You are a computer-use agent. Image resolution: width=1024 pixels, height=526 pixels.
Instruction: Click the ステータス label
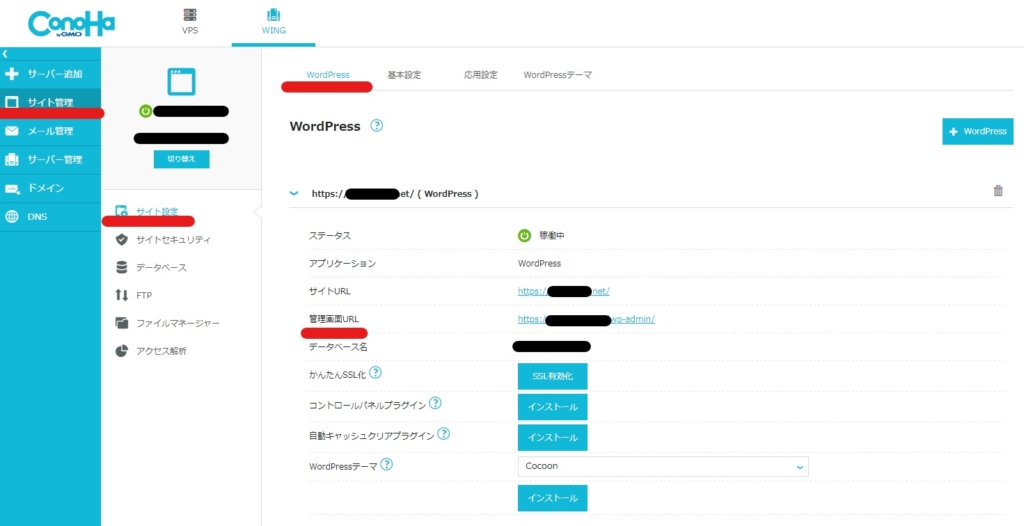(330, 236)
